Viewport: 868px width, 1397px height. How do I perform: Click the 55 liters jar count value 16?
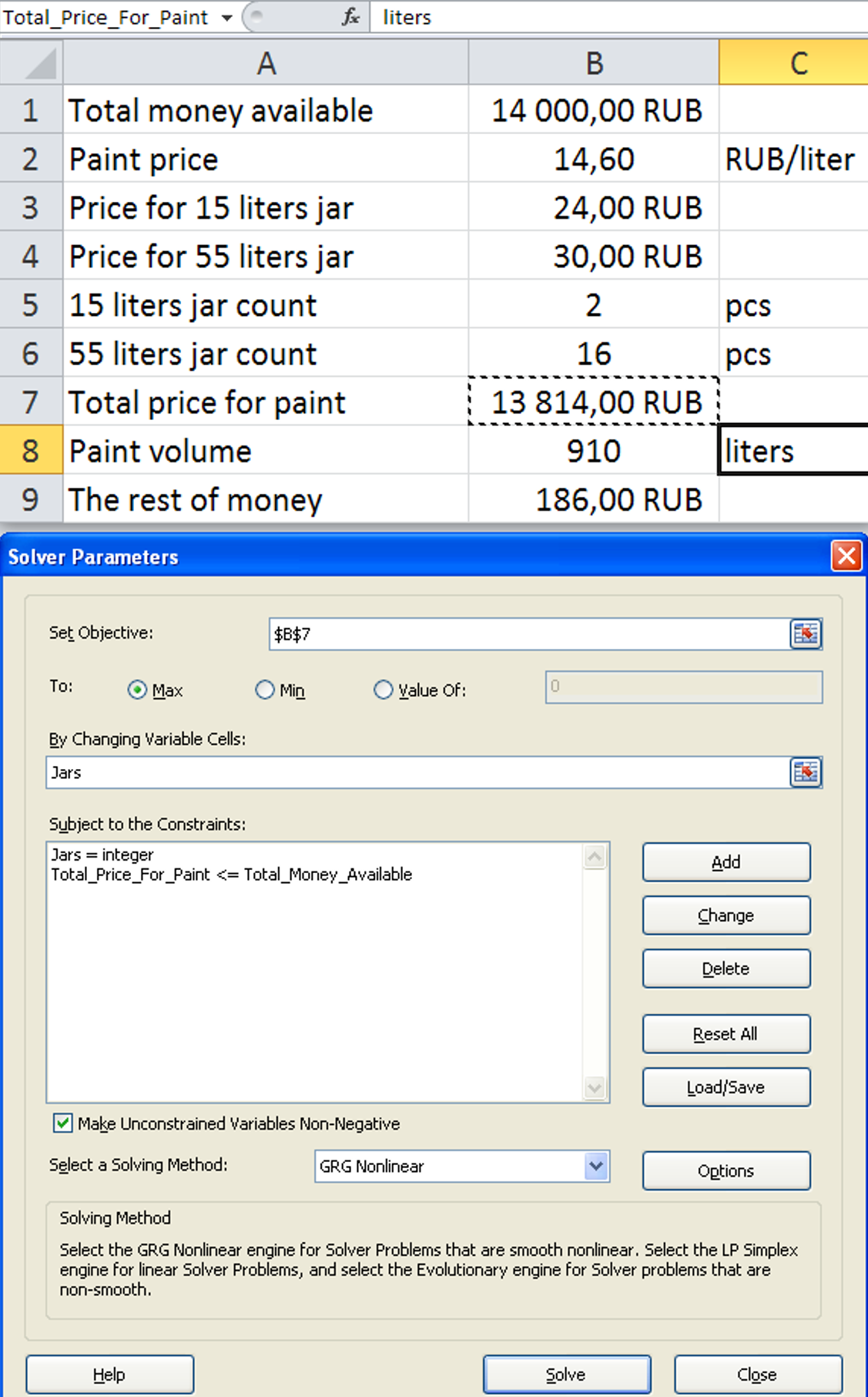[x=594, y=353]
